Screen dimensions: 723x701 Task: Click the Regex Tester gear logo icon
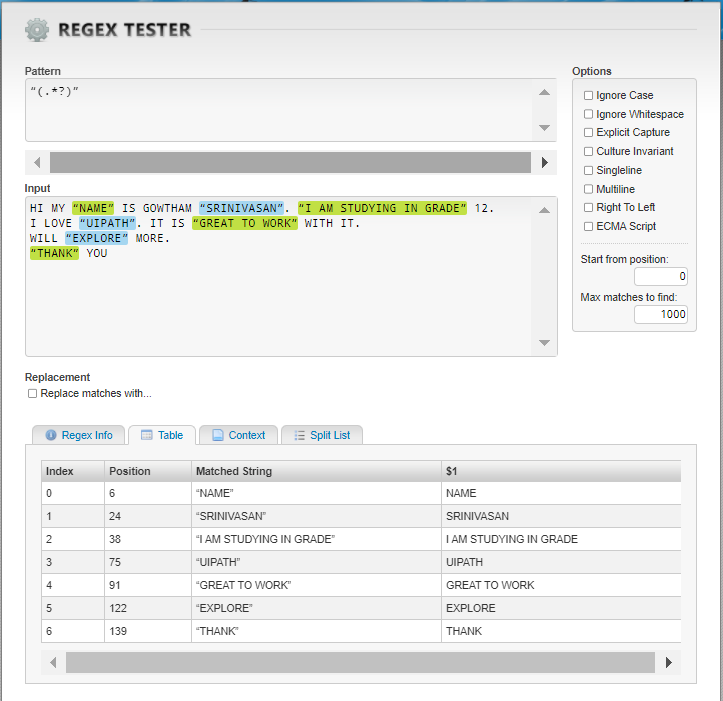(x=37, y=30)
